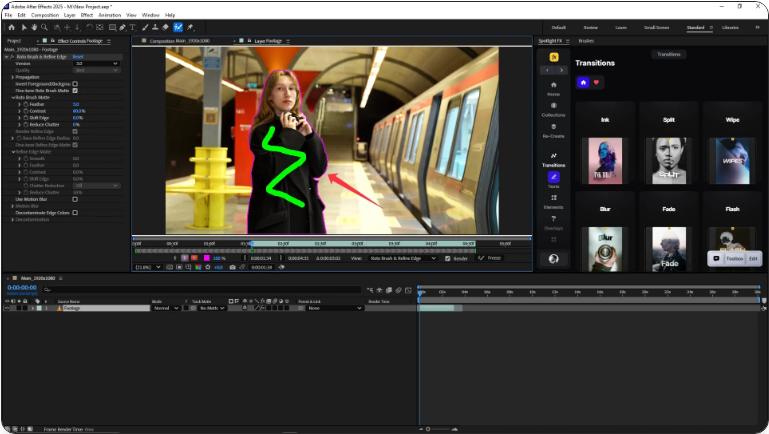
Task: Collapse the Roto Brush Matte group
Action: click(12, 97)
